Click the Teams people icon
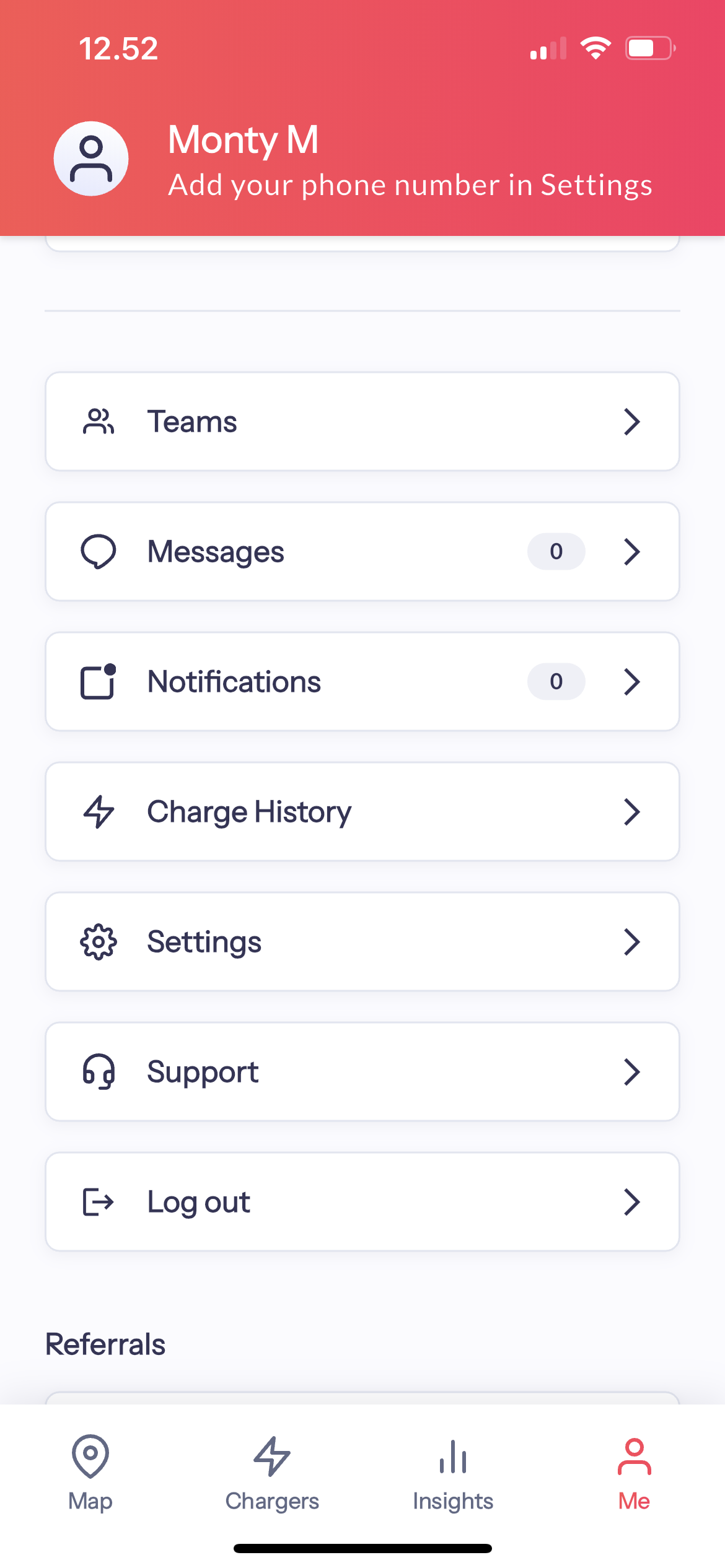Viewport: 725px width, 1568px height. [x=98, y=422]
